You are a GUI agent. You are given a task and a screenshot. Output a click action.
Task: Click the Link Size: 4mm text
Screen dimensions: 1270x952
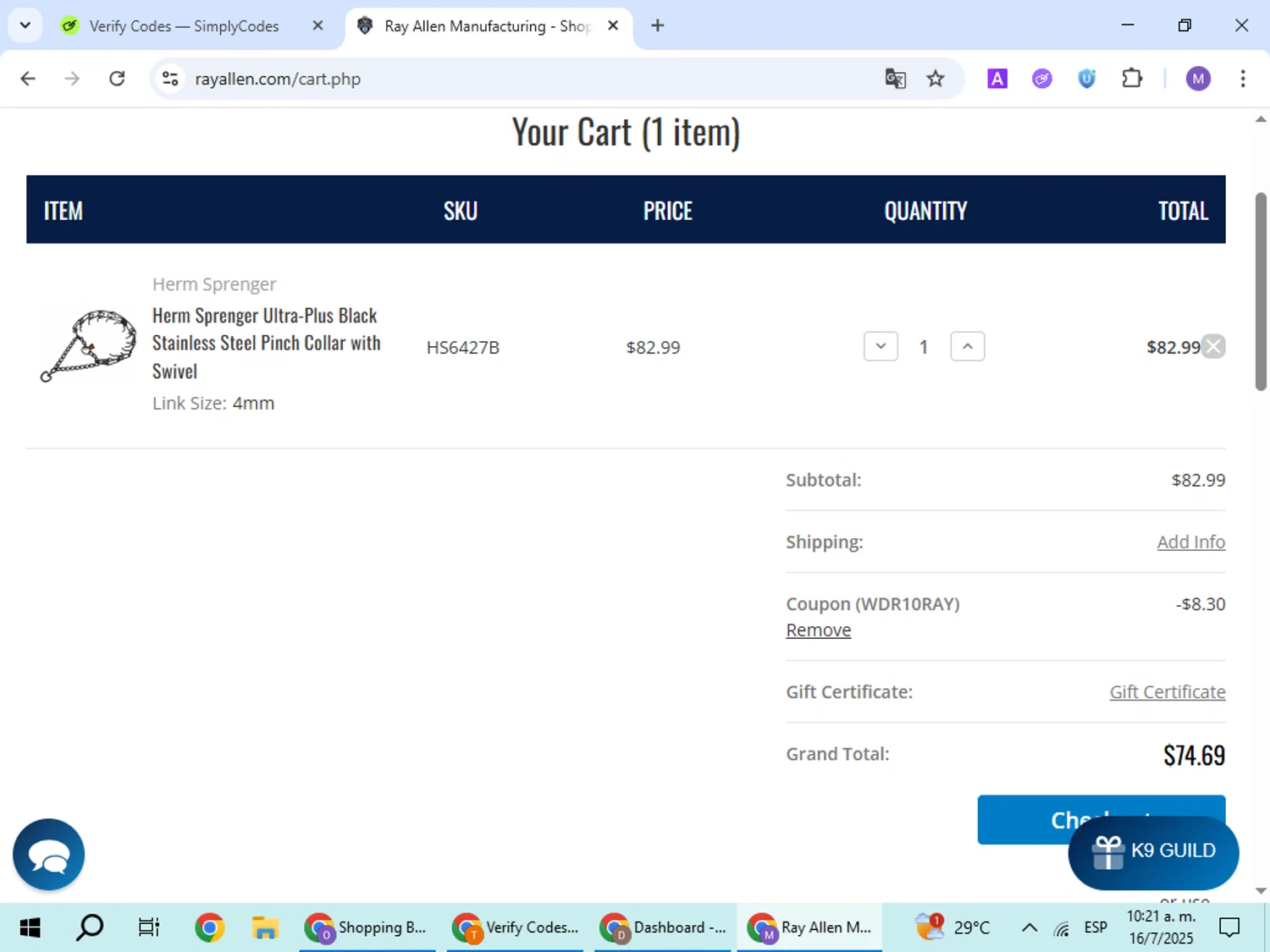coord(213,403)
